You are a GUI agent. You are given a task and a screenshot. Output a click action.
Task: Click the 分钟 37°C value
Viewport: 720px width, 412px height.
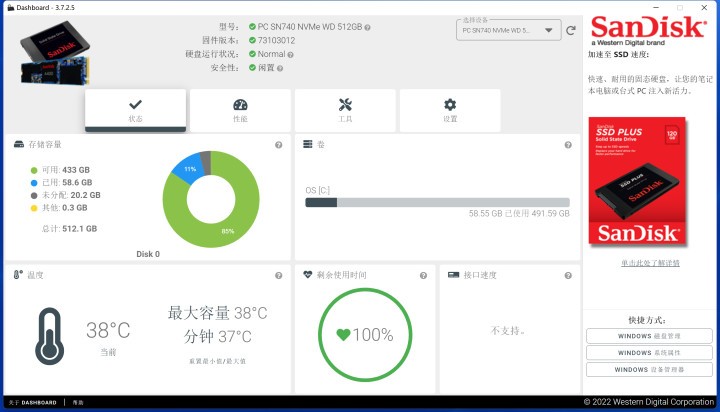[218, 337]
